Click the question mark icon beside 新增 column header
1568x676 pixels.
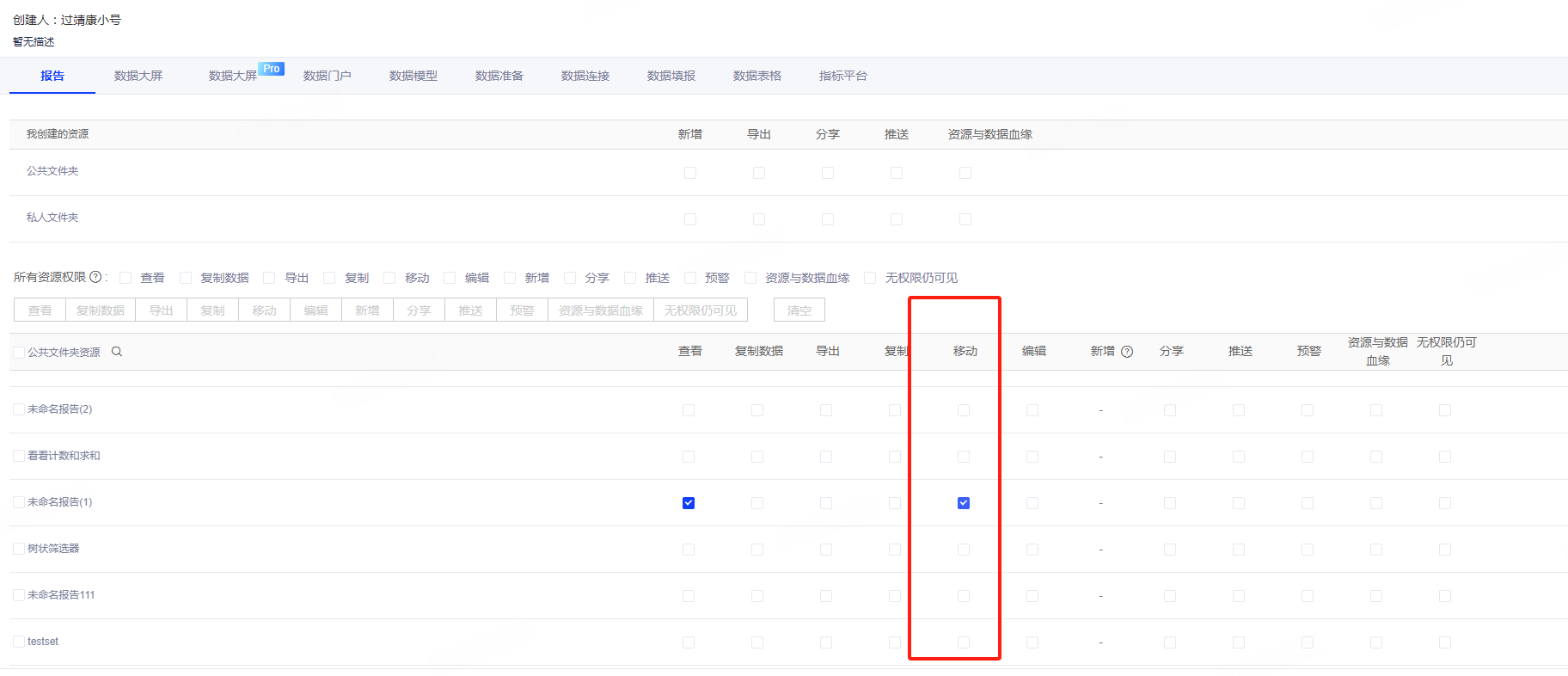click(1127, 352)
